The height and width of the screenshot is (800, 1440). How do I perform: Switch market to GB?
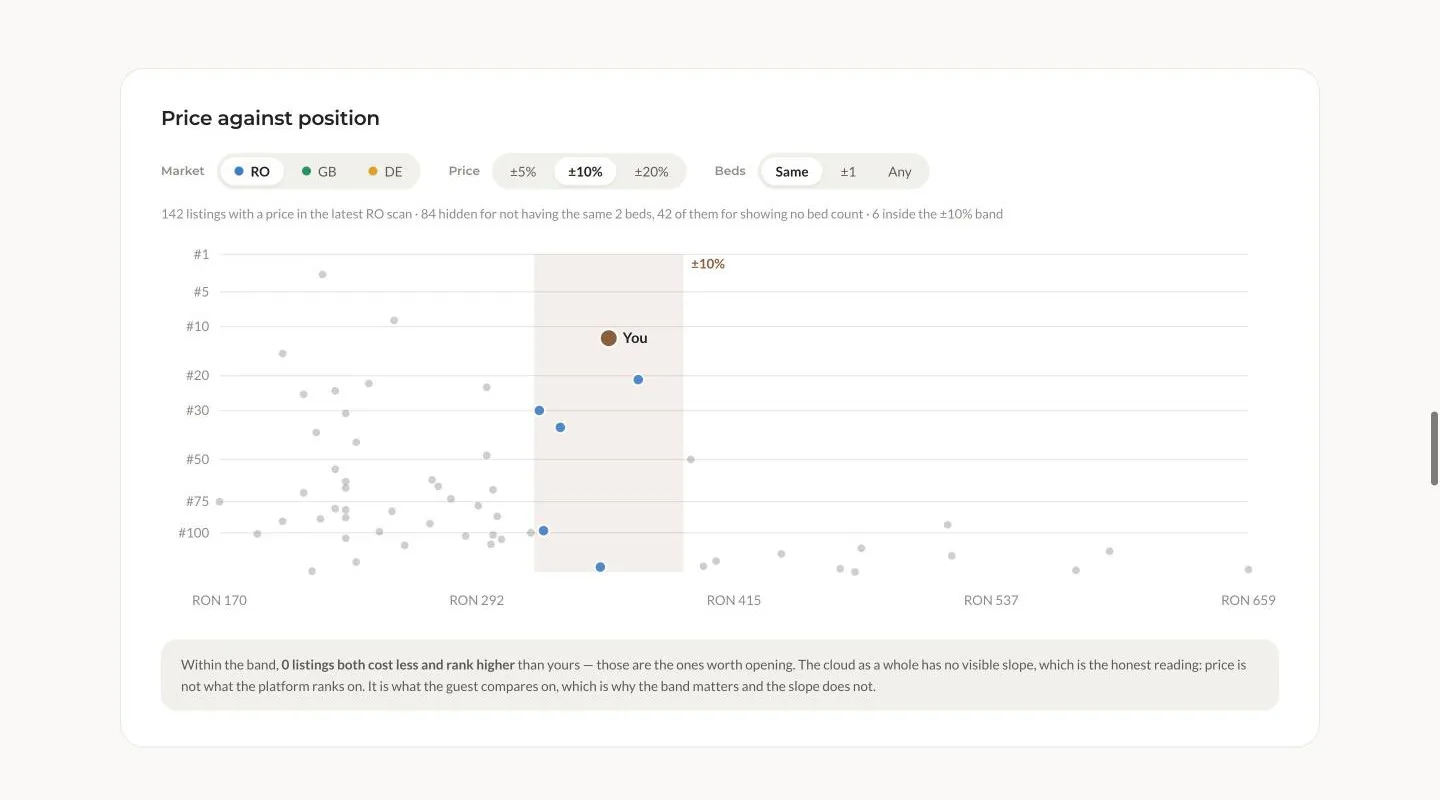click(x=319, y=171)
